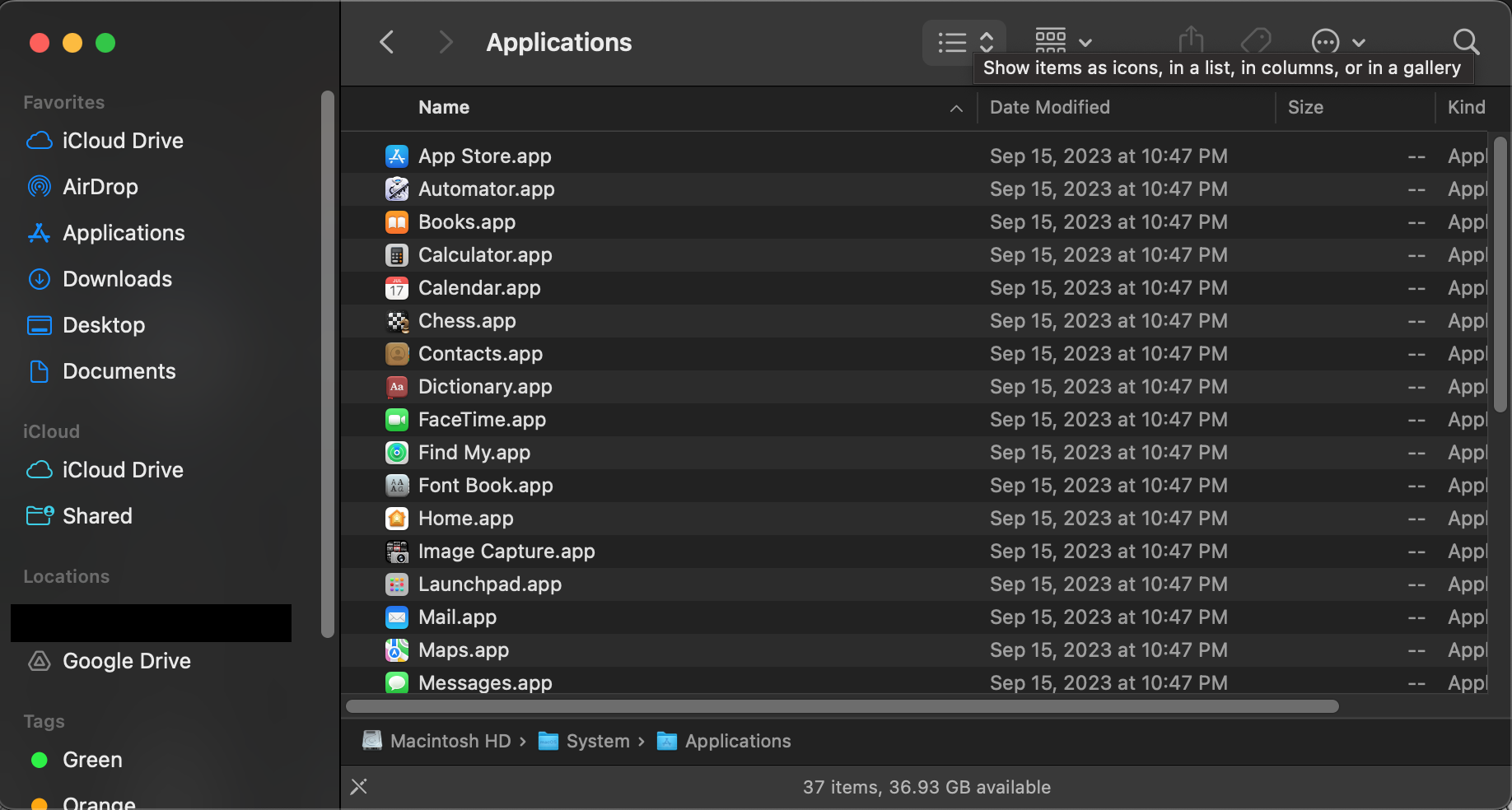Select the Contacts.app icon

(x=397, y=354)
